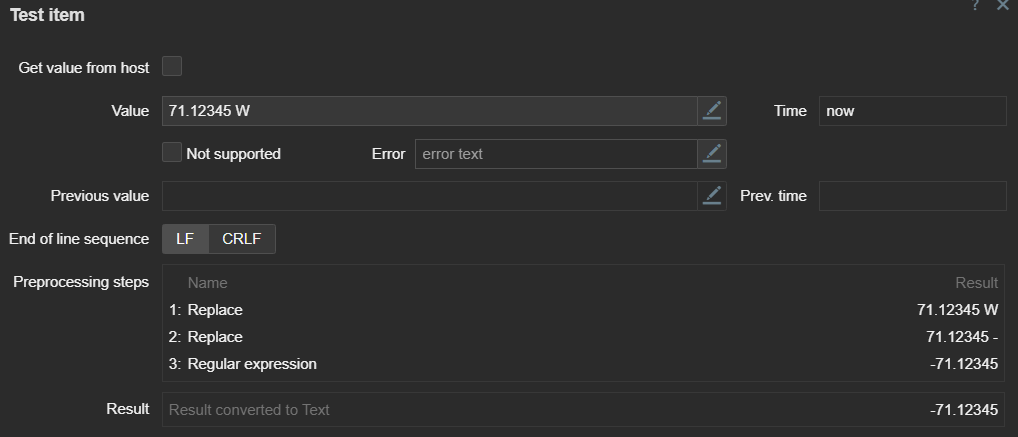This screenshot has width=1018, height=437.
Task: Click the Result column header in preprocessing steps
Action: pos(976,283)
